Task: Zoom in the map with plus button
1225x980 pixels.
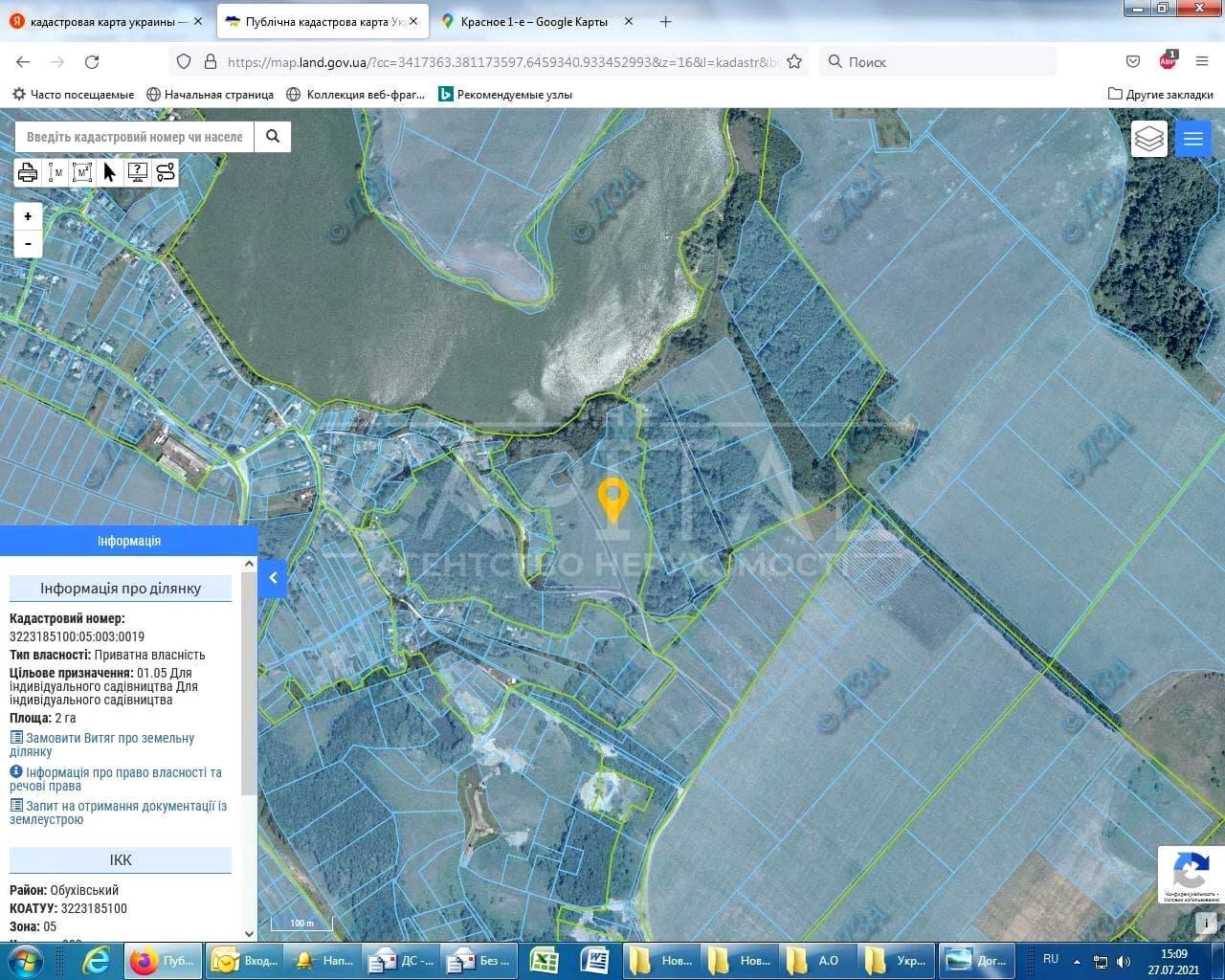Action: click(x=28, y=216)
